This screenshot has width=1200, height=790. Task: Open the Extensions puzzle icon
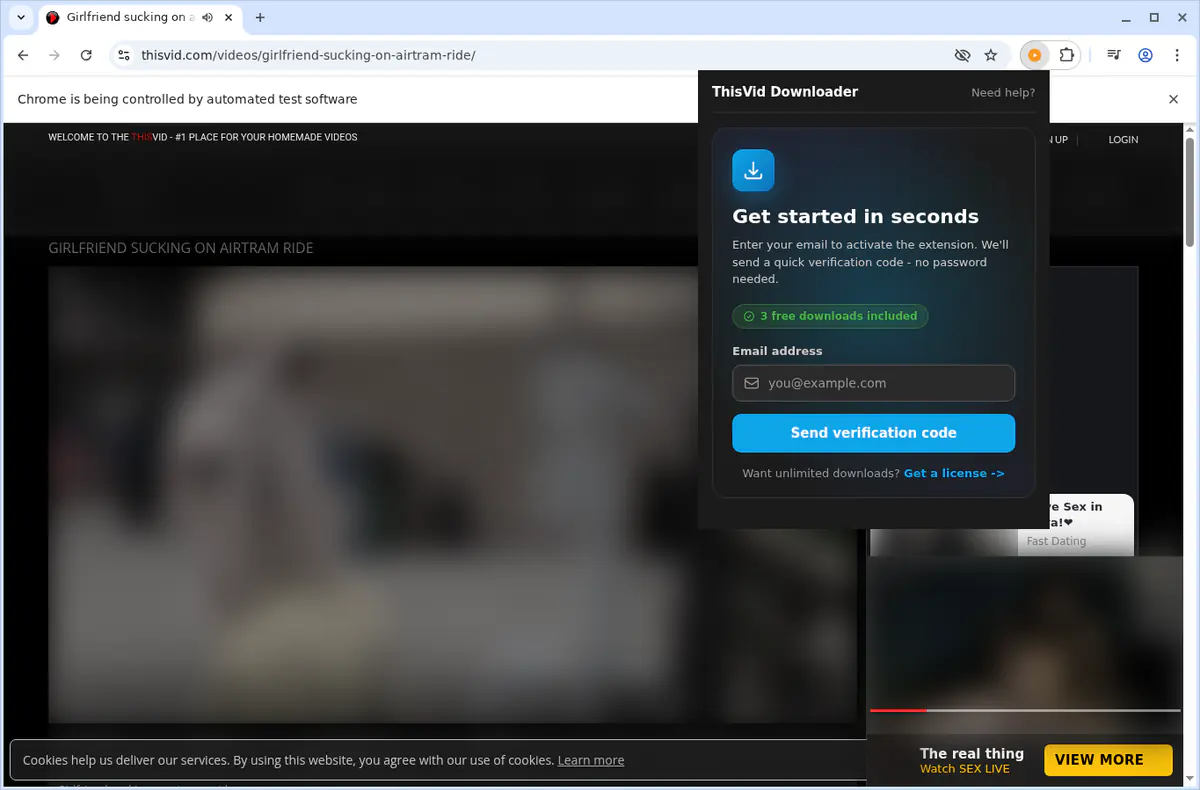coord(1066,55)
